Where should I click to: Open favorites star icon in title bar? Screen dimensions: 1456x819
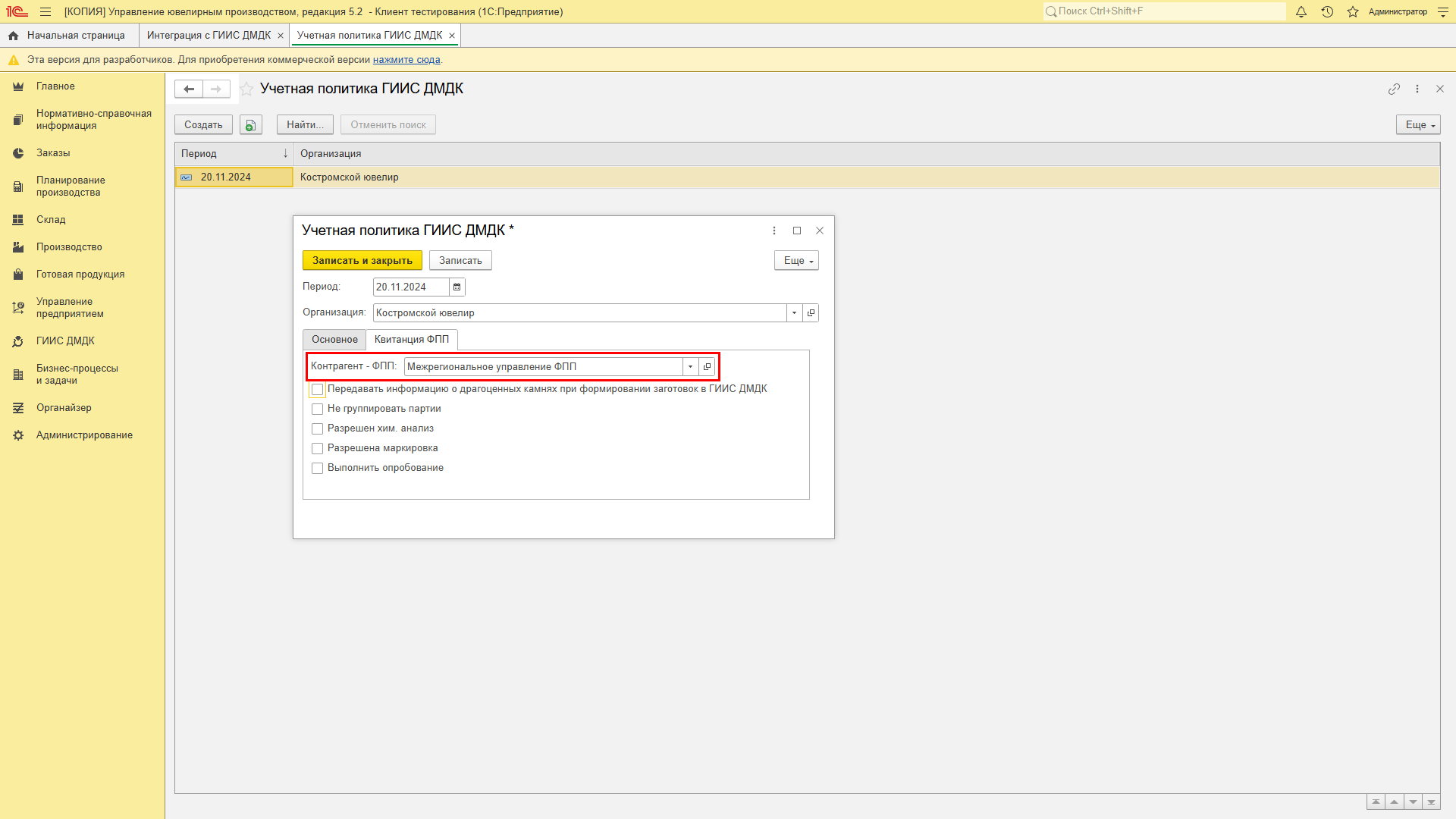pos(1353,11)
